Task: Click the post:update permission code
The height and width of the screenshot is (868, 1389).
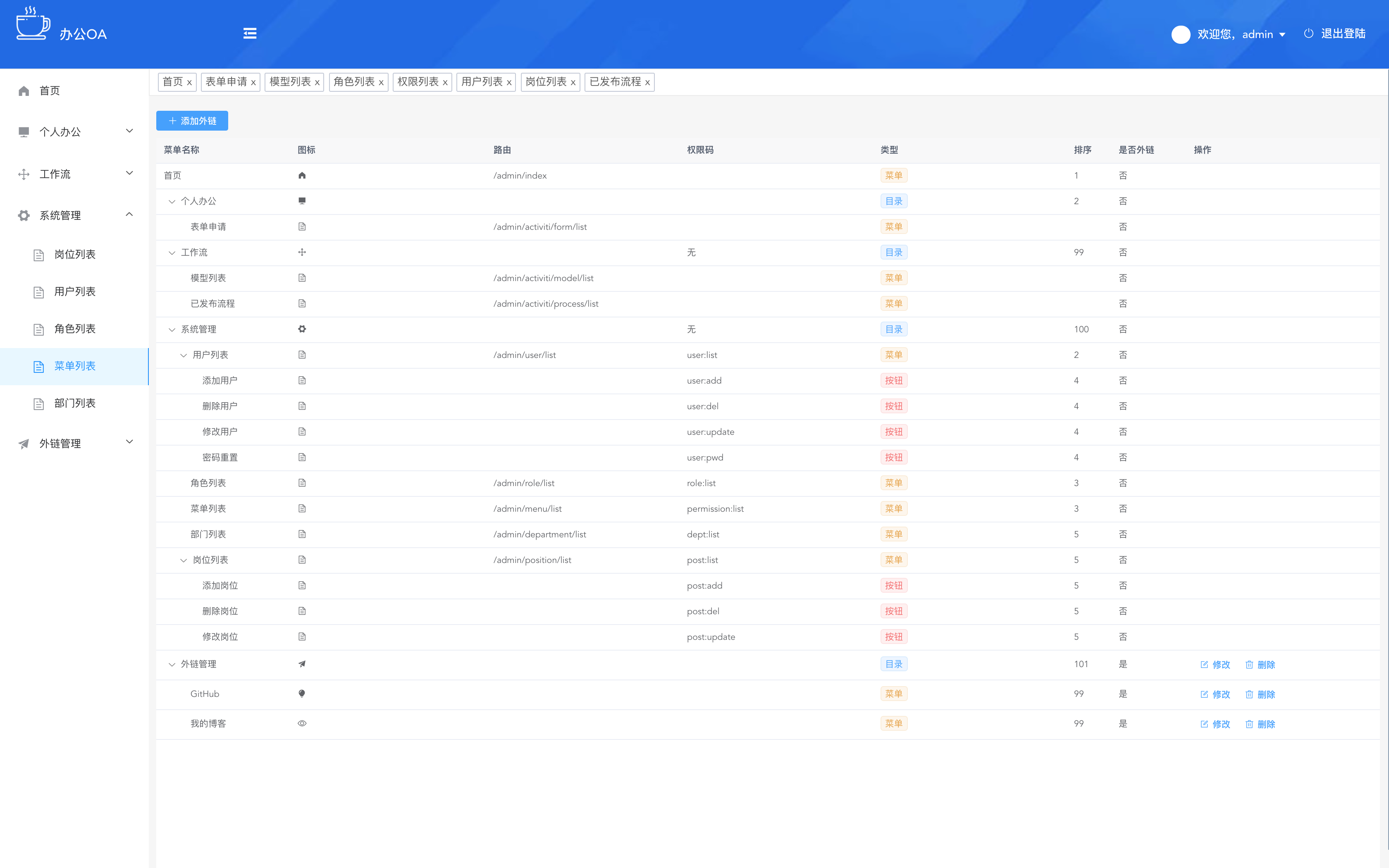Action: (711, 637)
